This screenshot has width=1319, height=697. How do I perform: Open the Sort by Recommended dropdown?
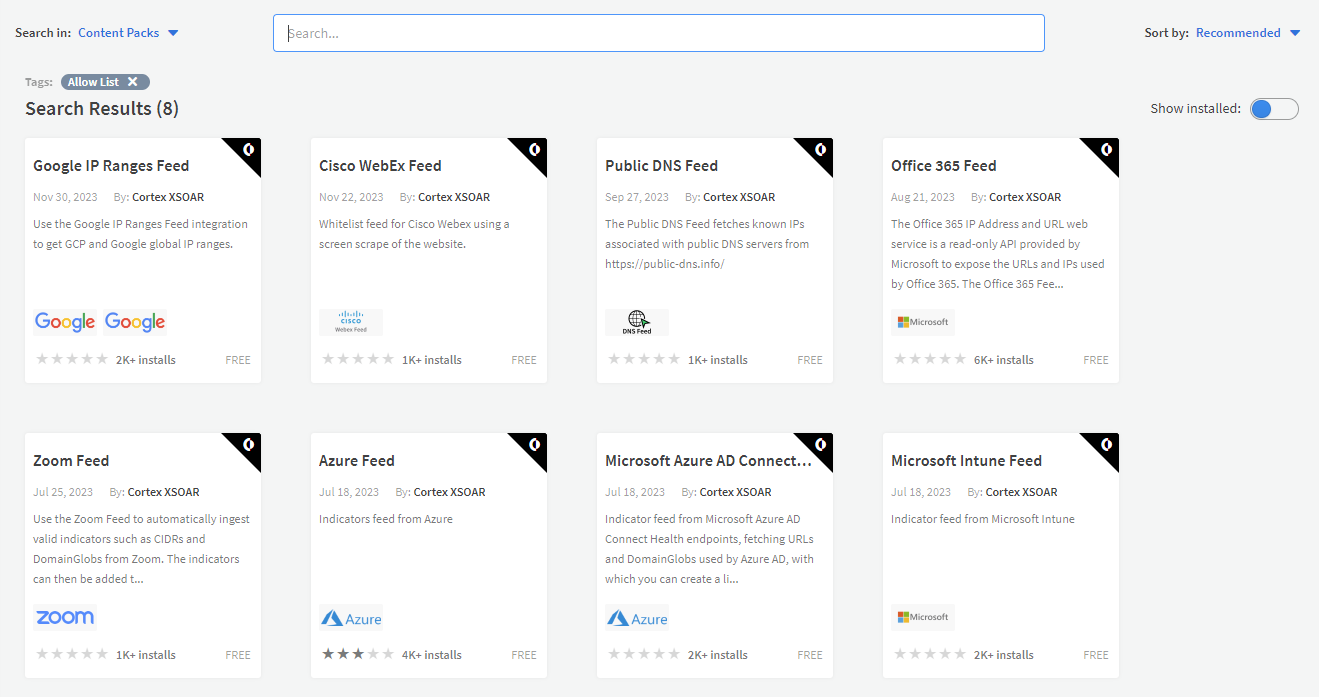pos(1248,33)
